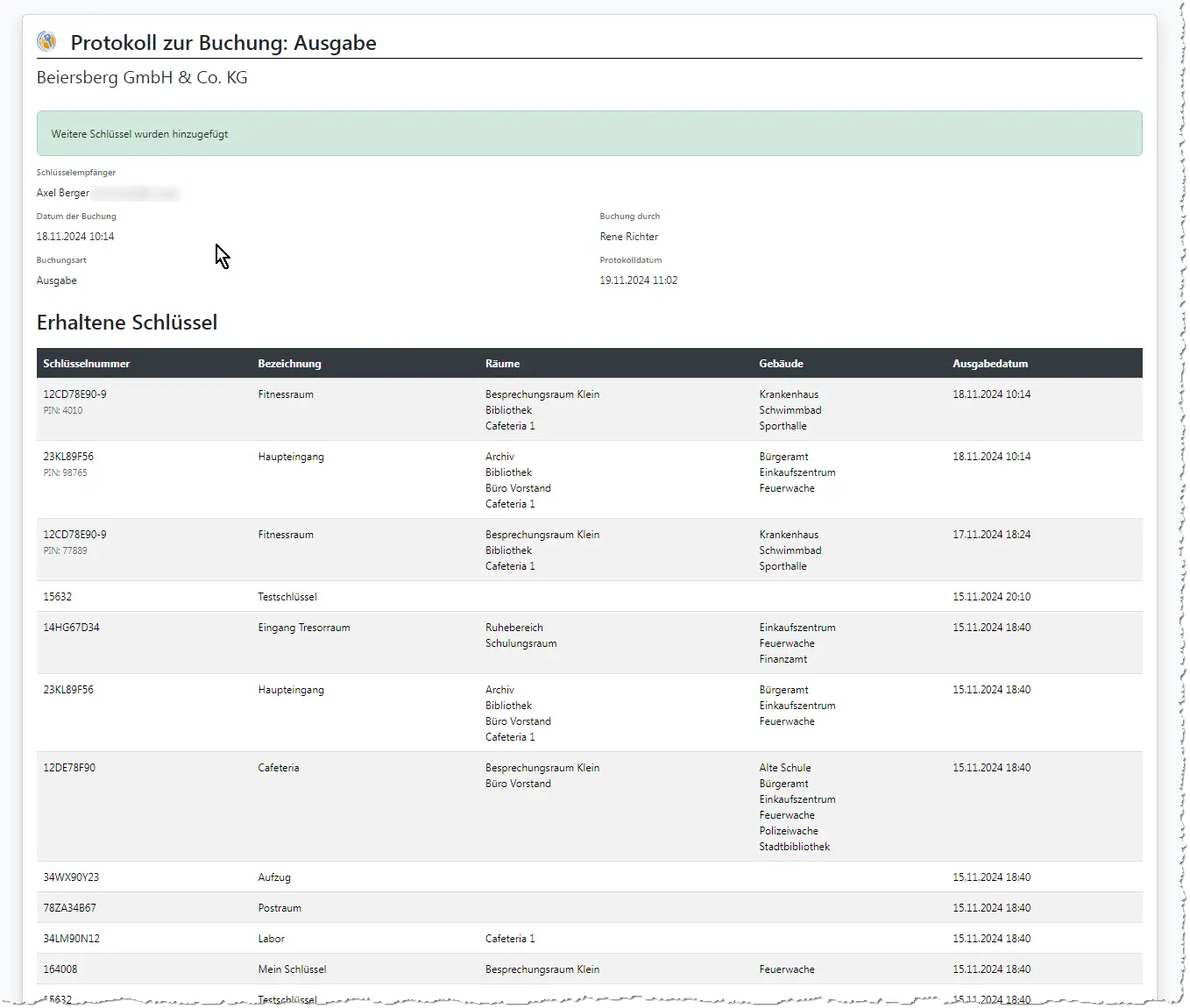Image resolution: width=1190 pixels, height=1008 pixels.
Task: Click the 'Erhaltene Schlüssel' section heading
Action: (x=127, y=323)
